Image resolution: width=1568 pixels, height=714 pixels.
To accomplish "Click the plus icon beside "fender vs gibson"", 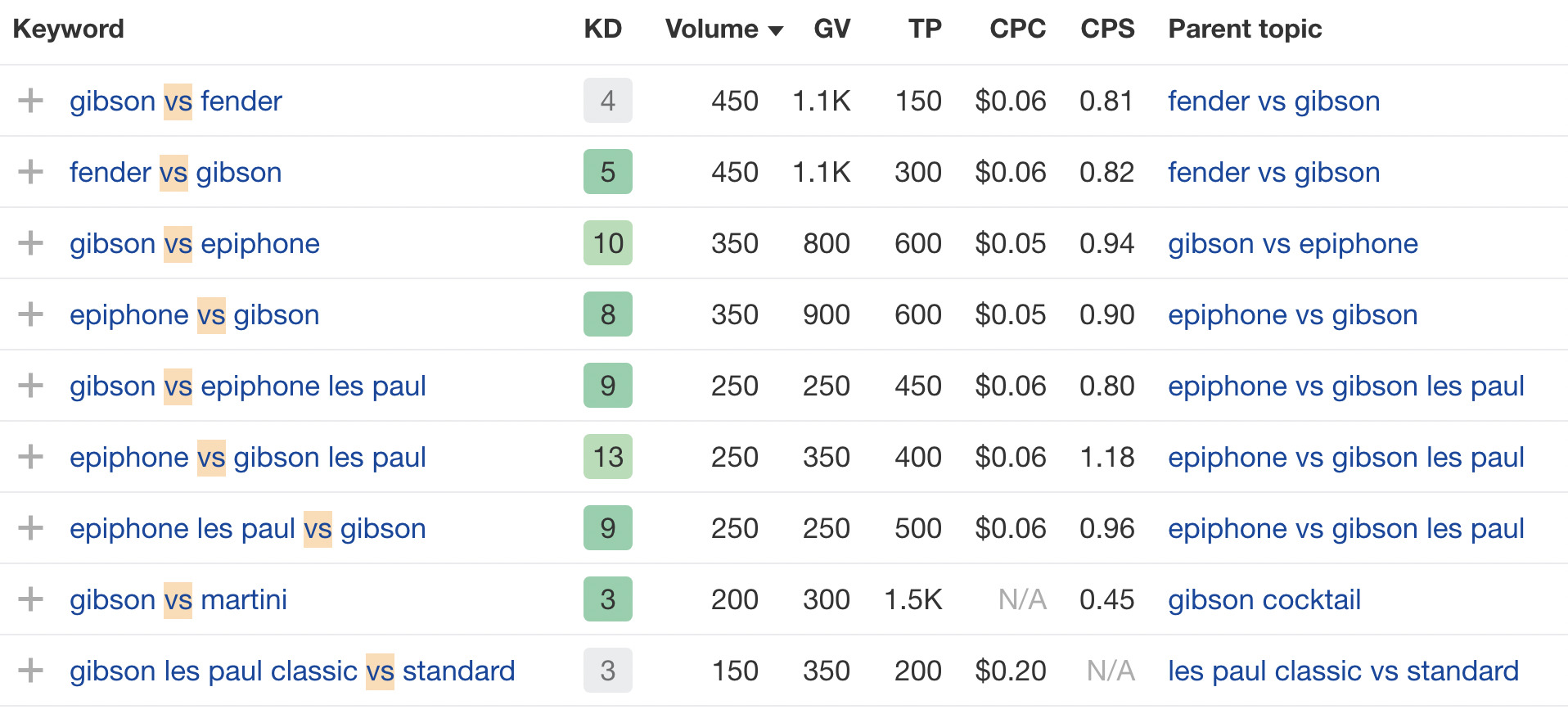I will tap(31, 172).
